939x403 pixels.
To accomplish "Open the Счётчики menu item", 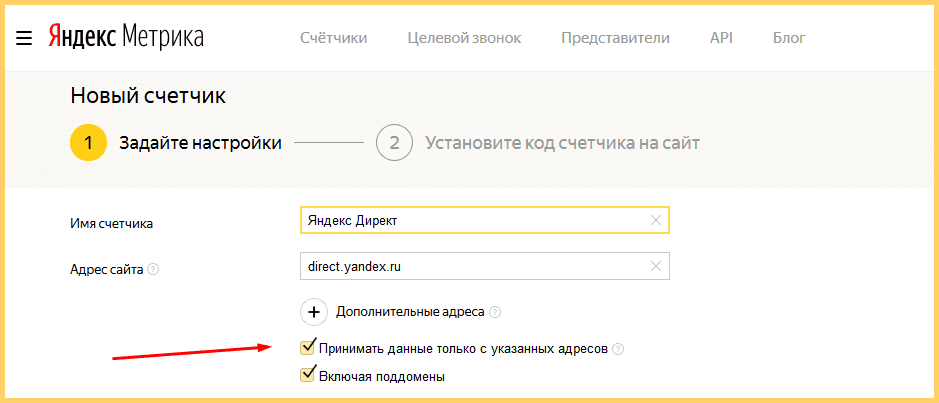I will (x=333, y=38).
